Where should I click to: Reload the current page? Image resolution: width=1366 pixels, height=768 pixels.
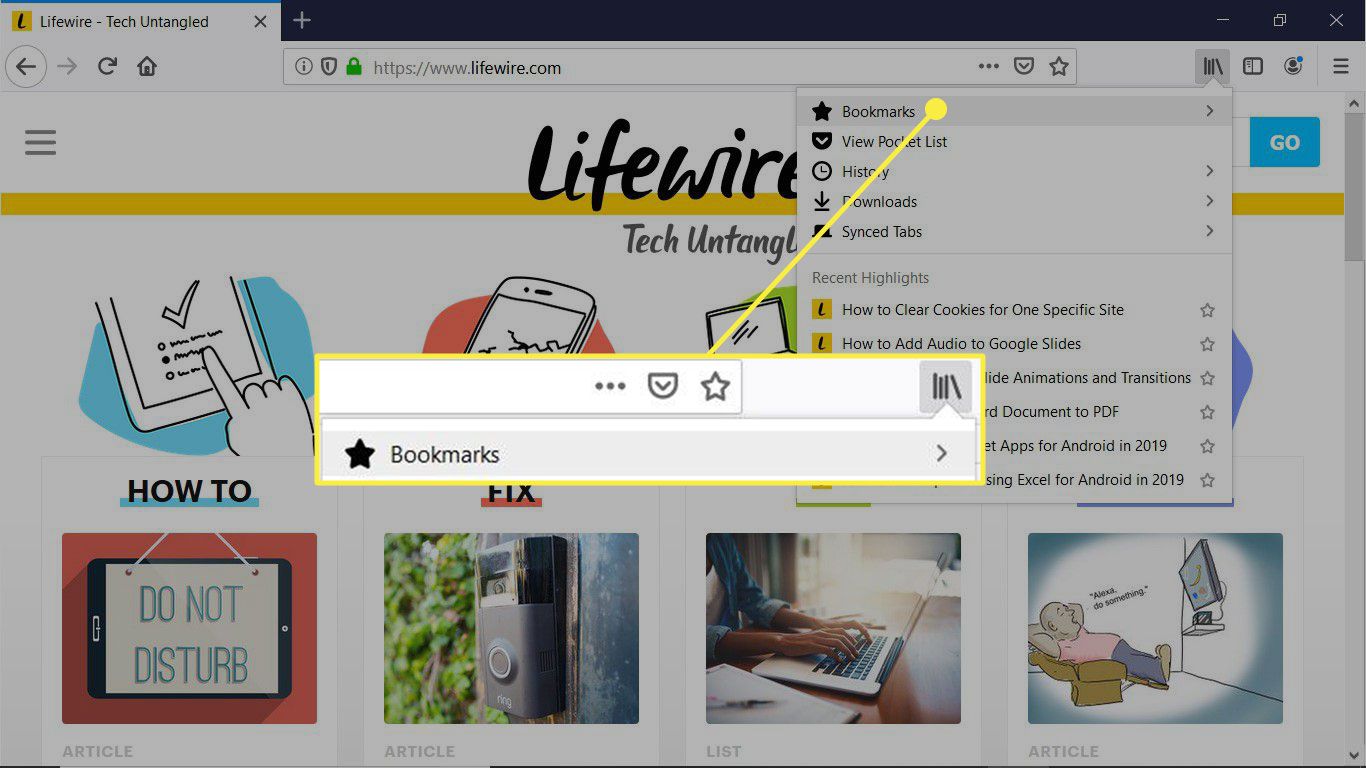tap(107, 67)
